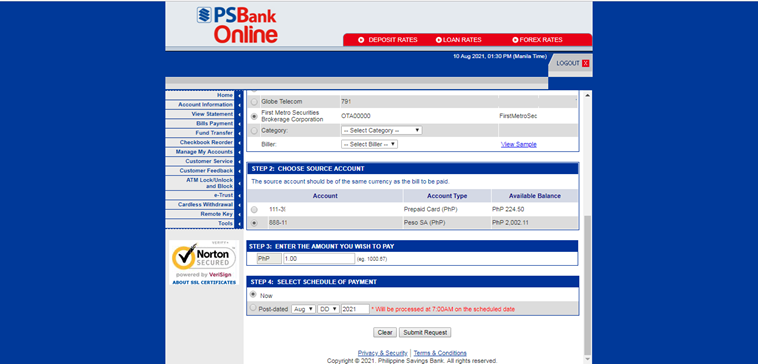Open the View Sample link
The image size is (758, 364).
[x=519, y=145]
